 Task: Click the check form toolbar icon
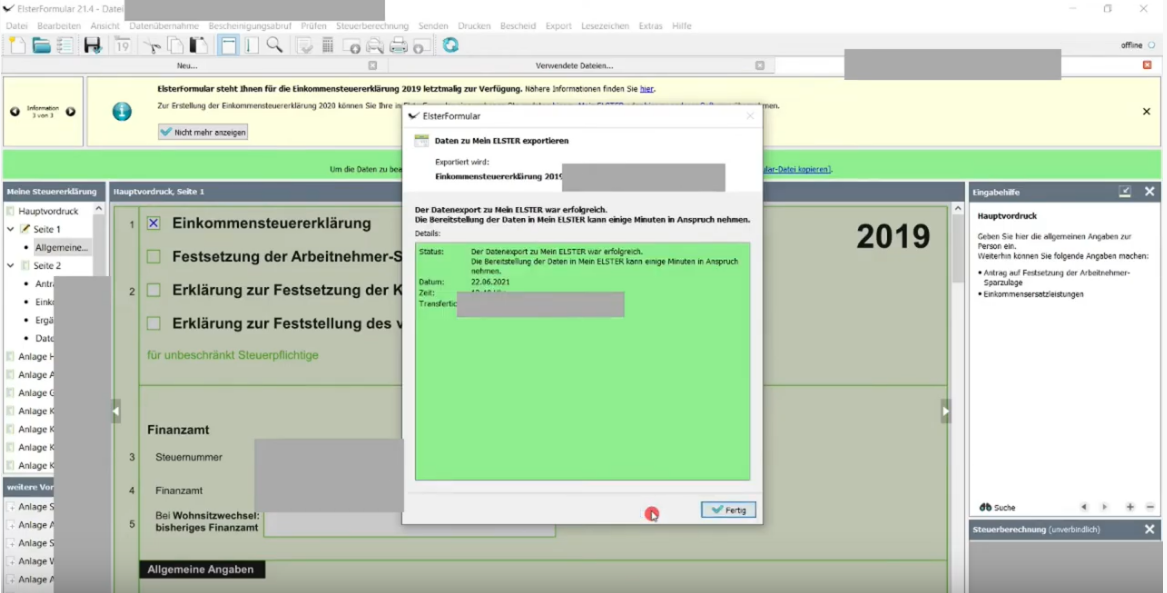click(304, 45)
